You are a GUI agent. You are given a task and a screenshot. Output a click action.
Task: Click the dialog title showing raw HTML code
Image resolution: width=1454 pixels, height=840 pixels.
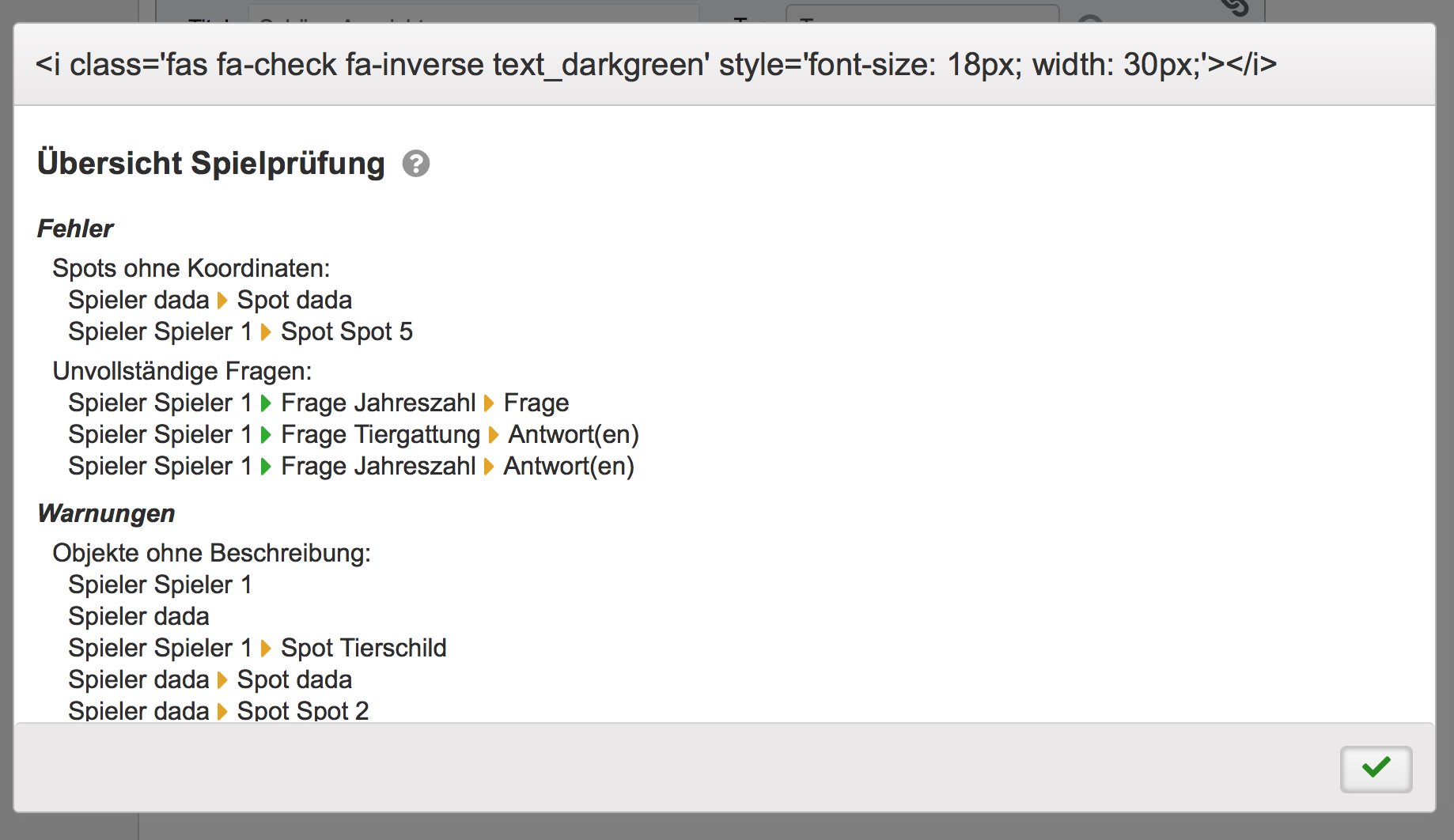[x=656, y=64]
